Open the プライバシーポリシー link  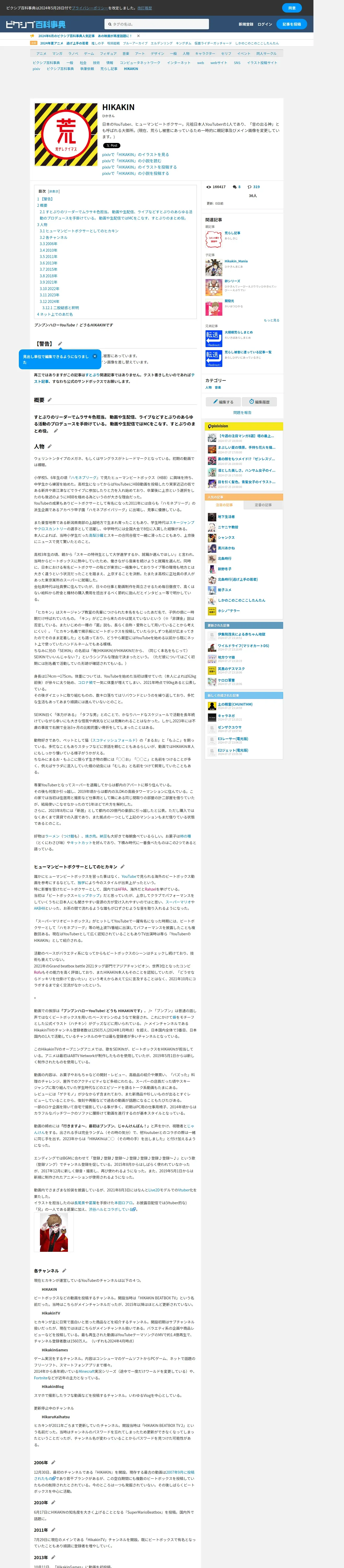coord(90,8)
